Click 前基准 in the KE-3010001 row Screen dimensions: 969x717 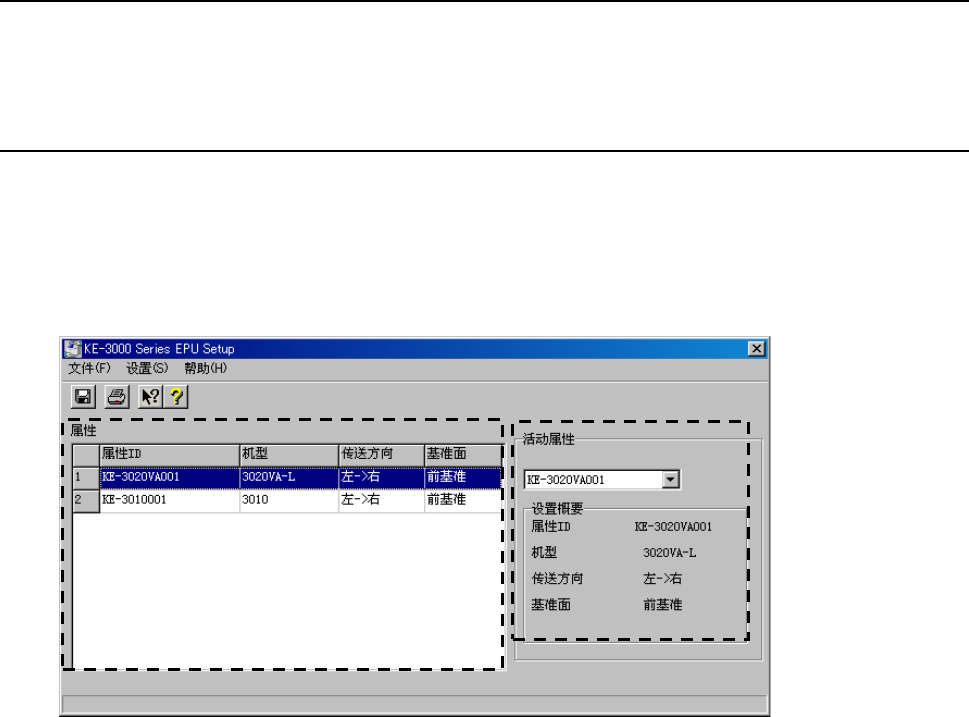(x=463, y=501)
